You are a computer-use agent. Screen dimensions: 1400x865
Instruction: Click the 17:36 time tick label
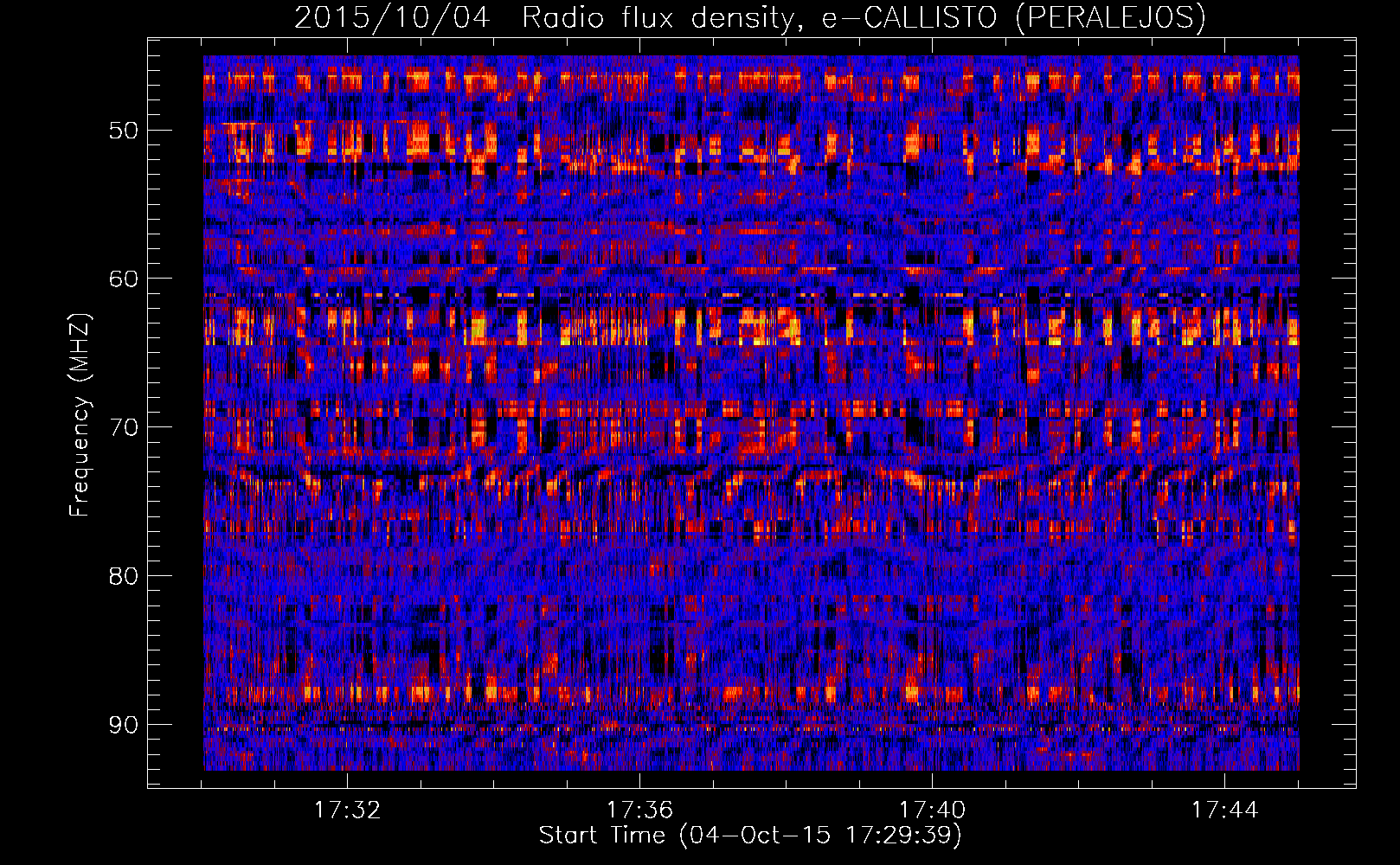[639, 811]
